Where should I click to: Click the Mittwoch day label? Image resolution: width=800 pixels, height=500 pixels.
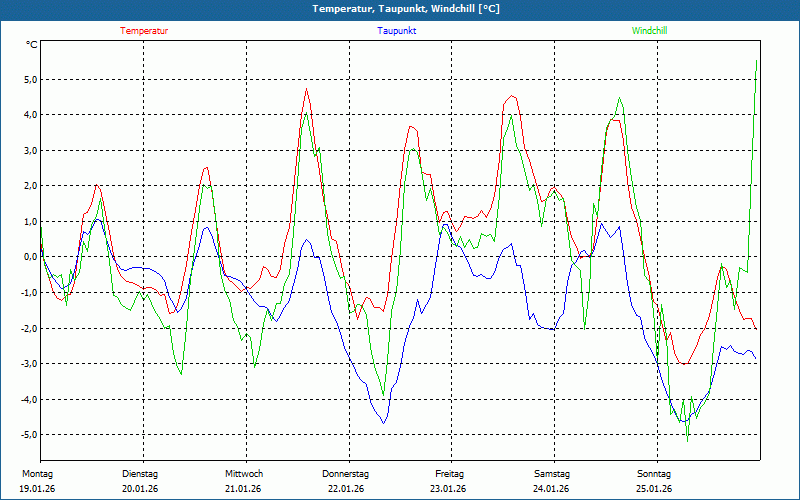[x=243, y=474]
